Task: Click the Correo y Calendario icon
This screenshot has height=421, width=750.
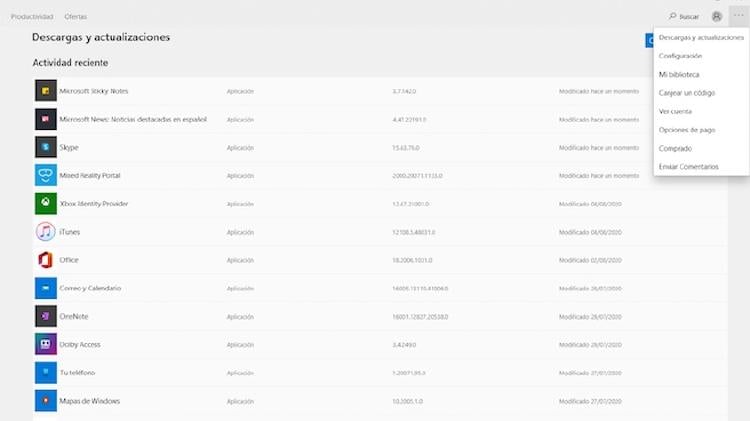Action: [45, 288]
